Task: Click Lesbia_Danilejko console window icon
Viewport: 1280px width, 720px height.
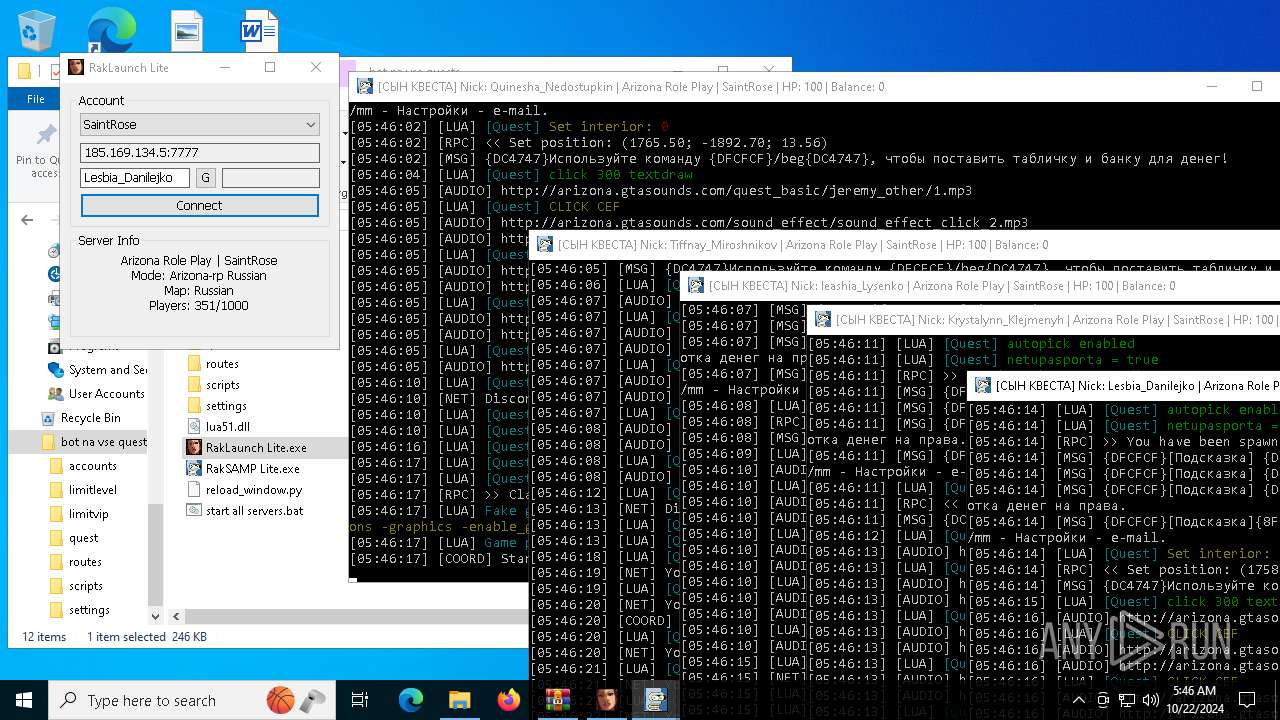Action: pyautogui.click(x=983, y=386)
